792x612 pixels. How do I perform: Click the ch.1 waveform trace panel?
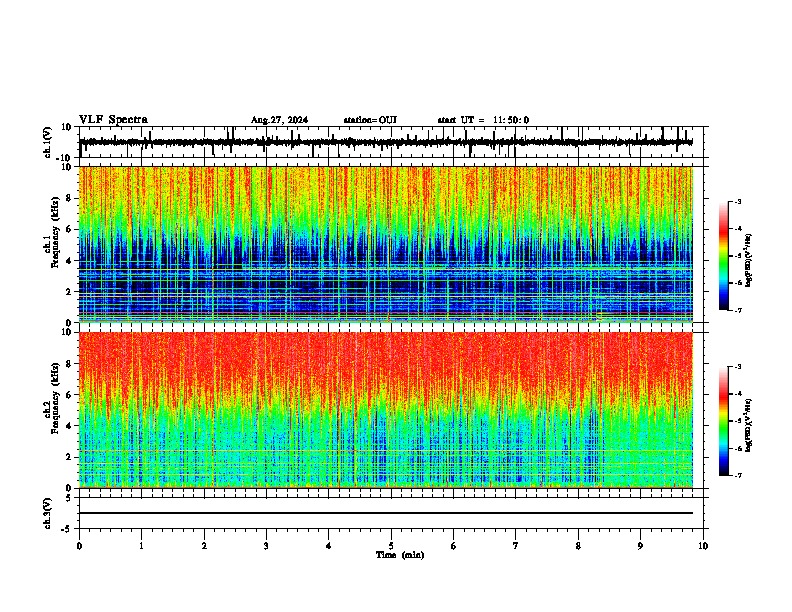[x=391, y=142]
